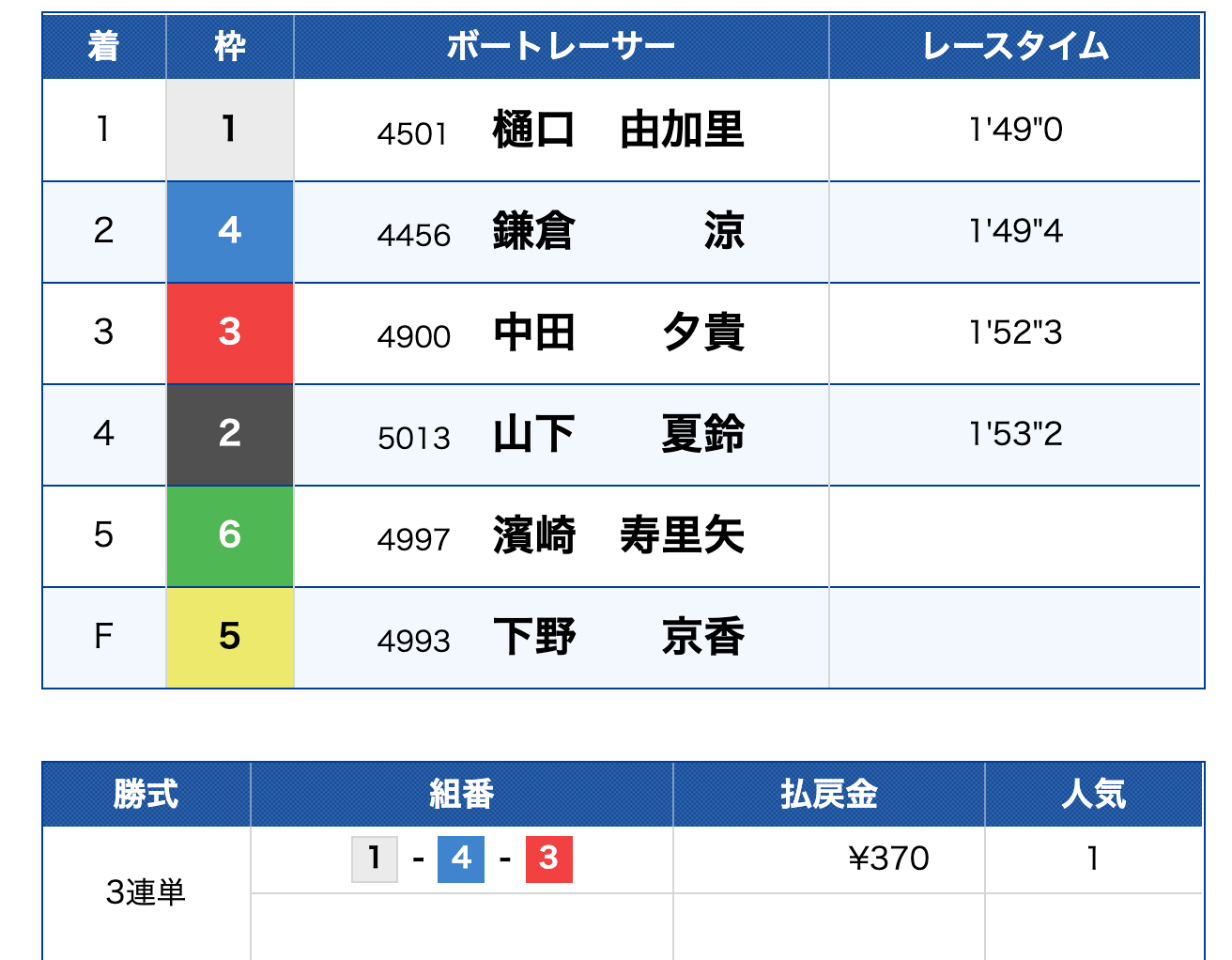Screen dimensions: 1232x960
Task: Click the red 3 badge in 組番
Action: point(549,859)
